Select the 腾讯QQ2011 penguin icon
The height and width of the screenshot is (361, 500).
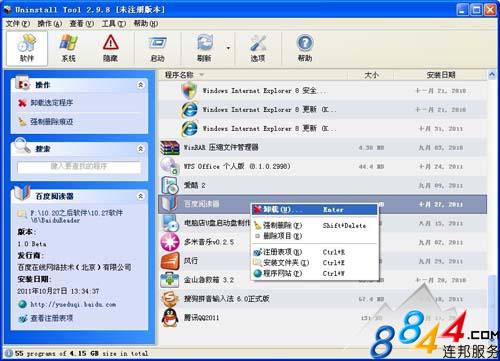point(169,318)
